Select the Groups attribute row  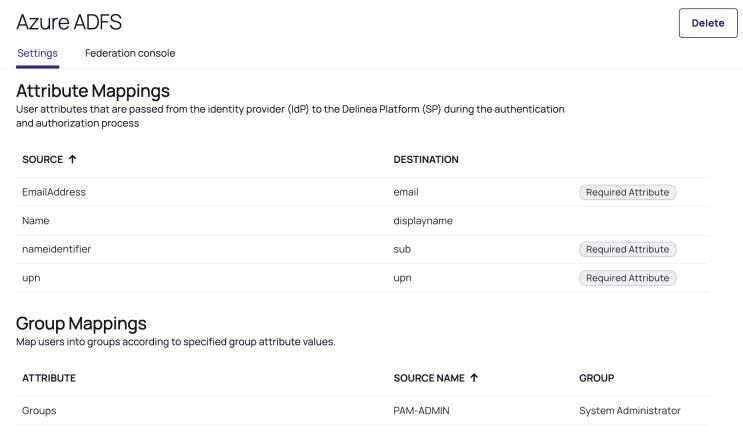(39, 410)
